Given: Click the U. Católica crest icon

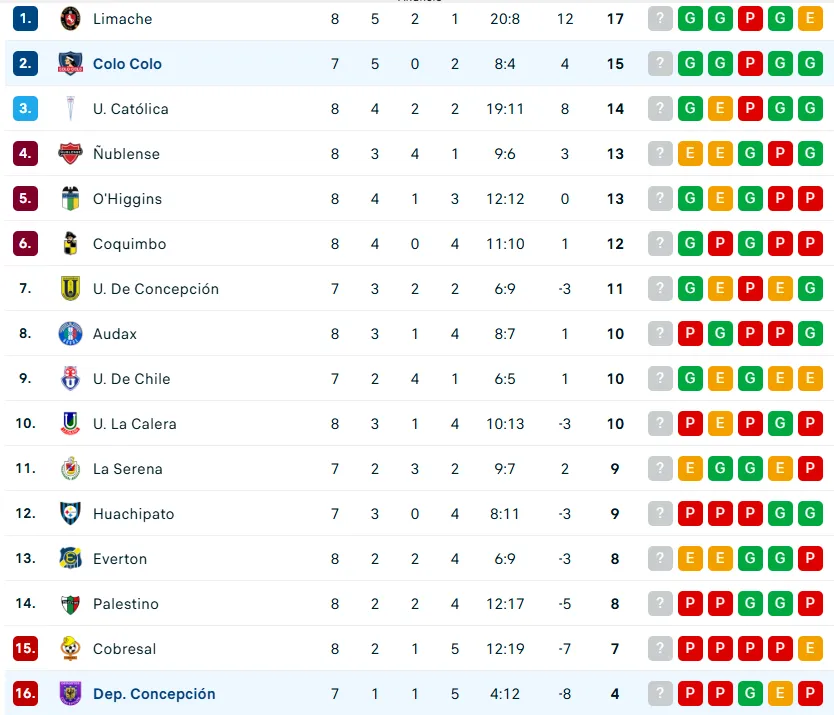Looking at the screenshot, I should point(70,109).
